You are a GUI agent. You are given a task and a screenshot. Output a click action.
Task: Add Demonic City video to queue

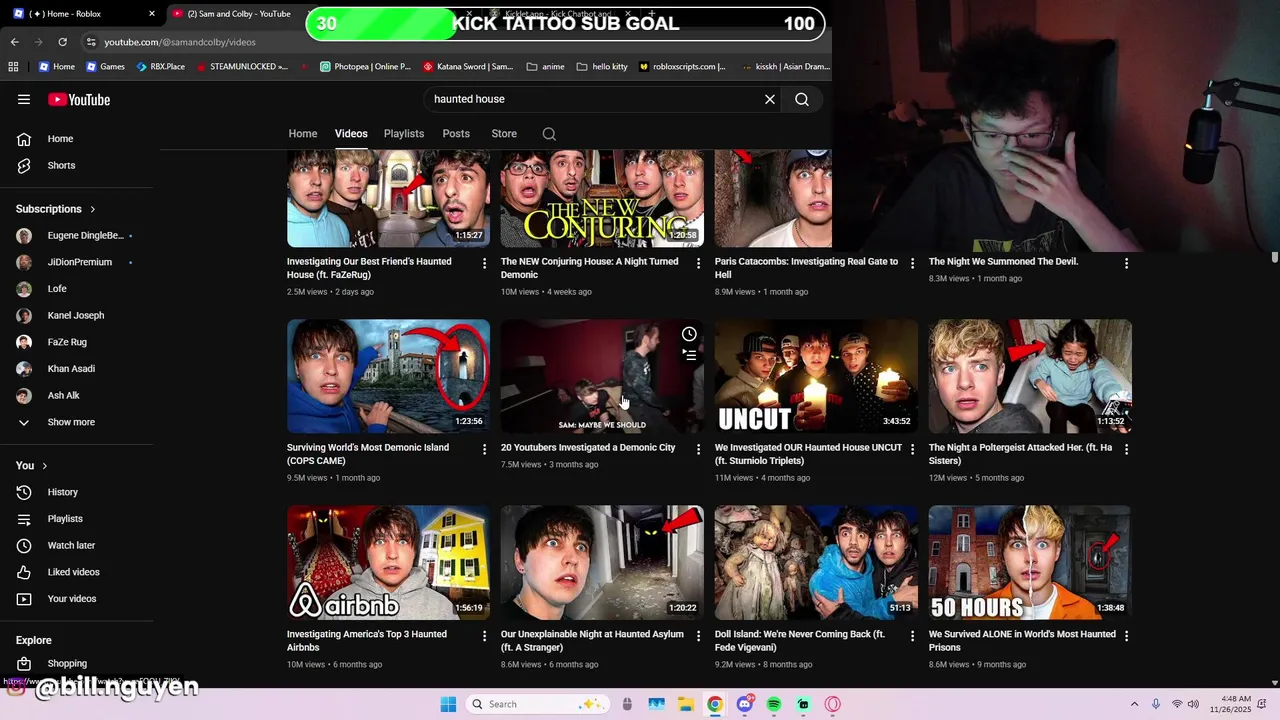pyautogui.click(x=689, y=355)
